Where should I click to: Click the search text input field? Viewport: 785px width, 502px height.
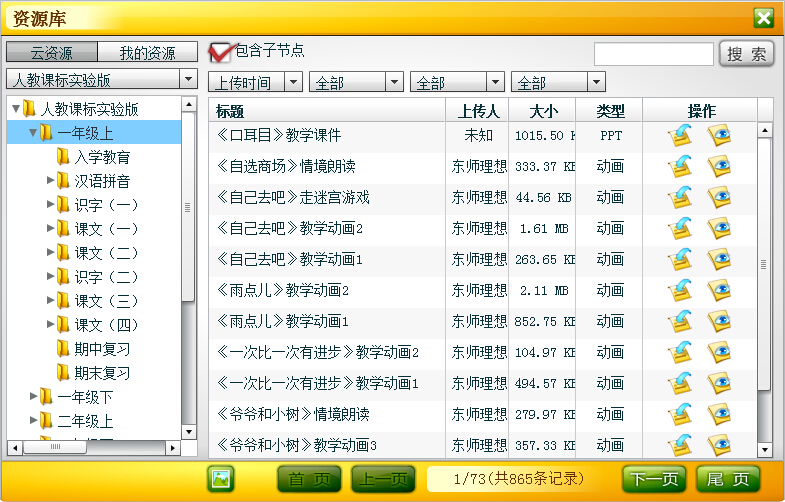coord(653,54)
